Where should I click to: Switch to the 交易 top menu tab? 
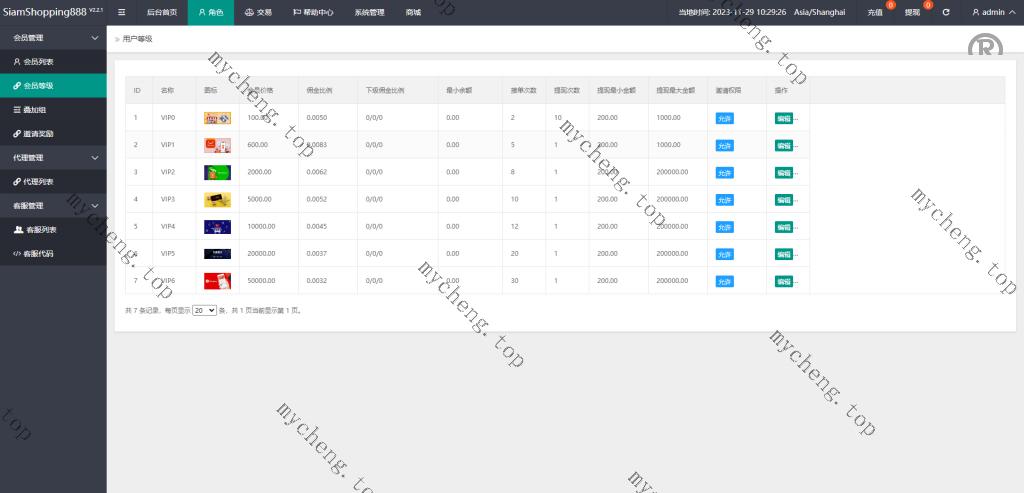(x=257, y=12)
